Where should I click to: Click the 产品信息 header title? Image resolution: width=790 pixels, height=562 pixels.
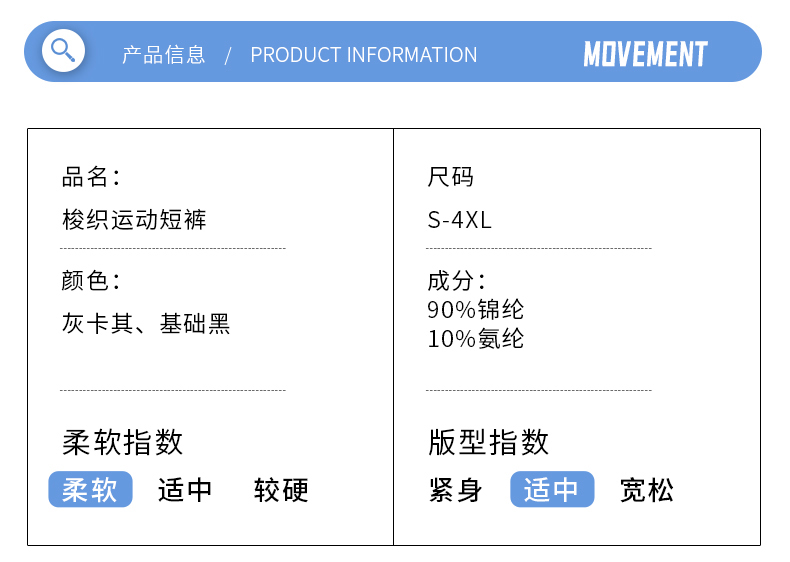pos(164,55)
